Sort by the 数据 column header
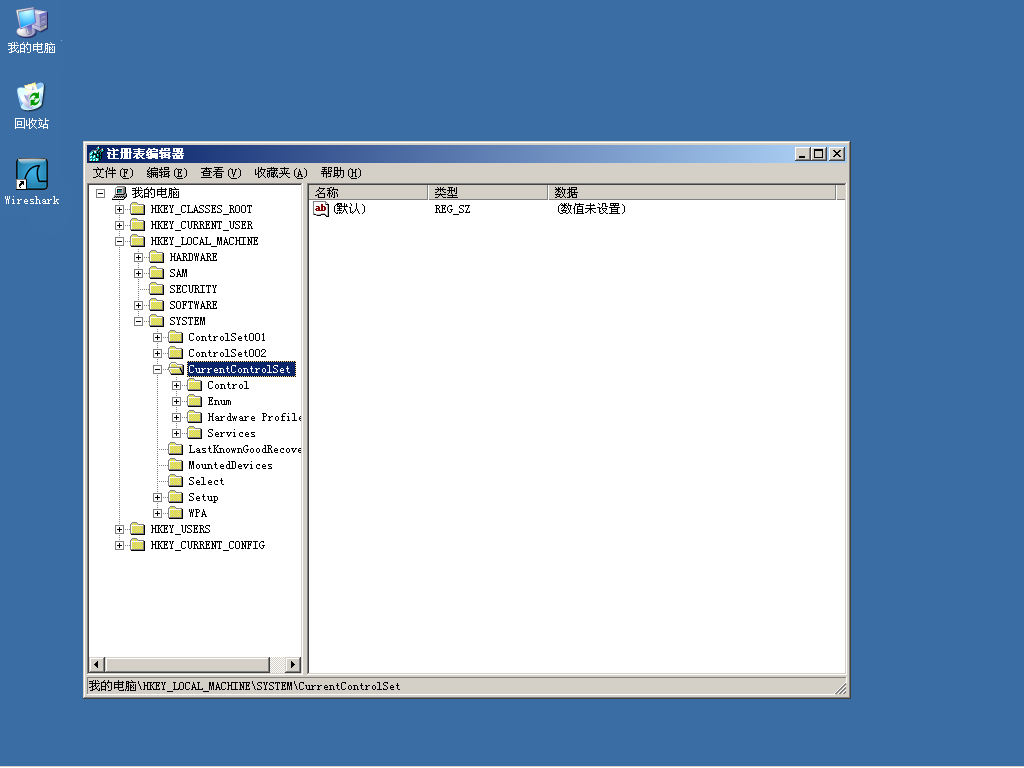This screenshot has height=768, width=1024. pos(692,192)
